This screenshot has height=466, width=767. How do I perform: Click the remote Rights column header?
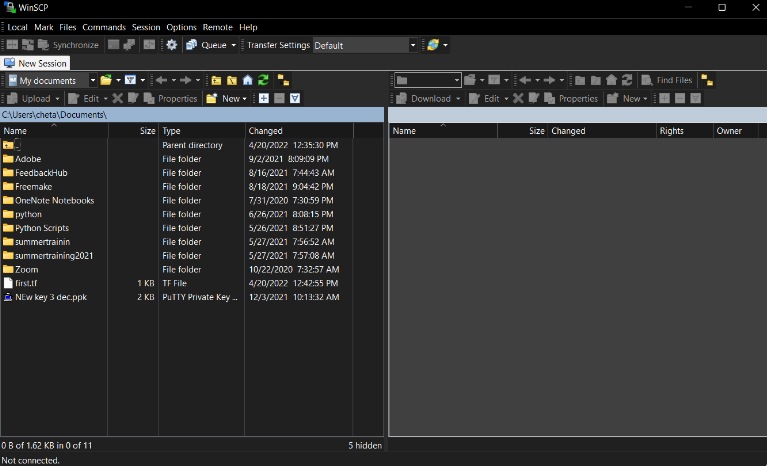click(684, 131)
